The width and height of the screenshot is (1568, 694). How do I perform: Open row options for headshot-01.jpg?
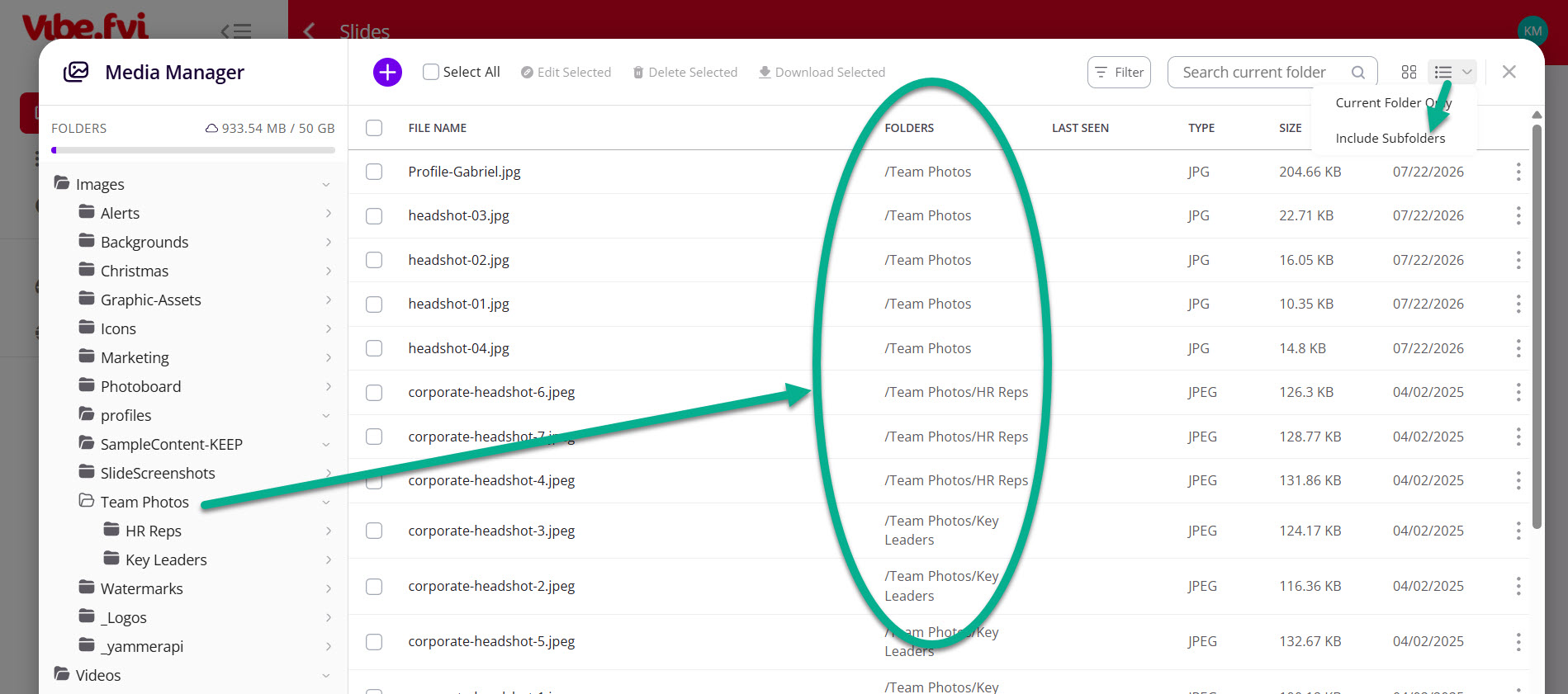pyautogui.click(x=1518, y=304)
